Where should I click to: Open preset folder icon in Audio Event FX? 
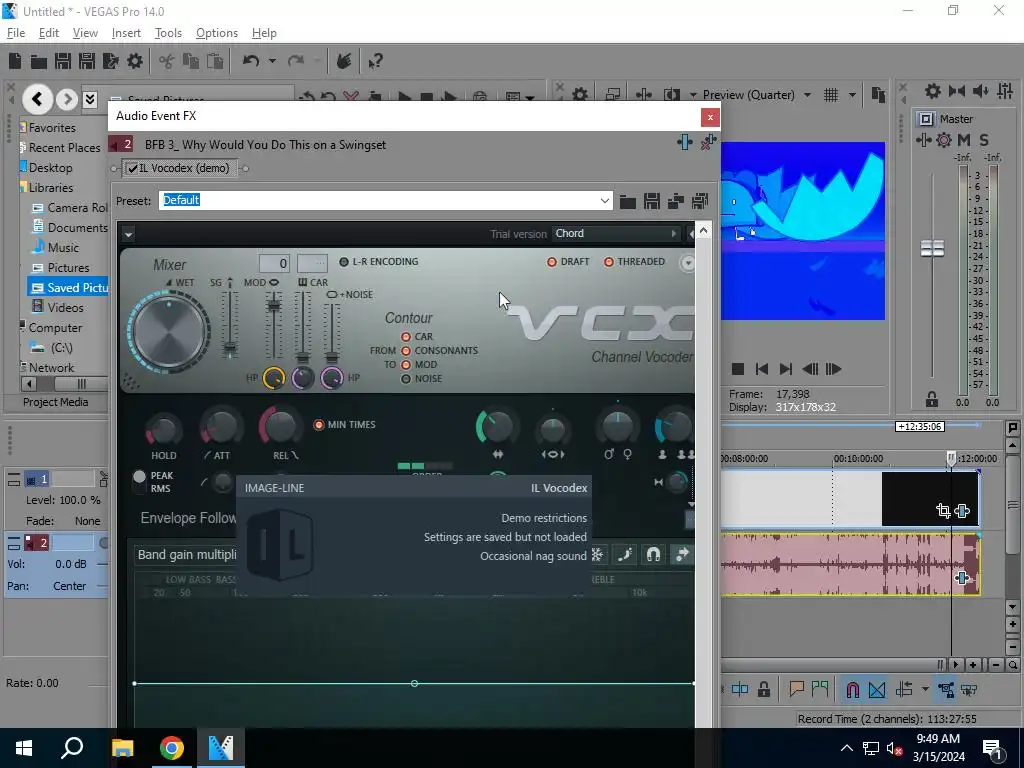click(628, 201)
